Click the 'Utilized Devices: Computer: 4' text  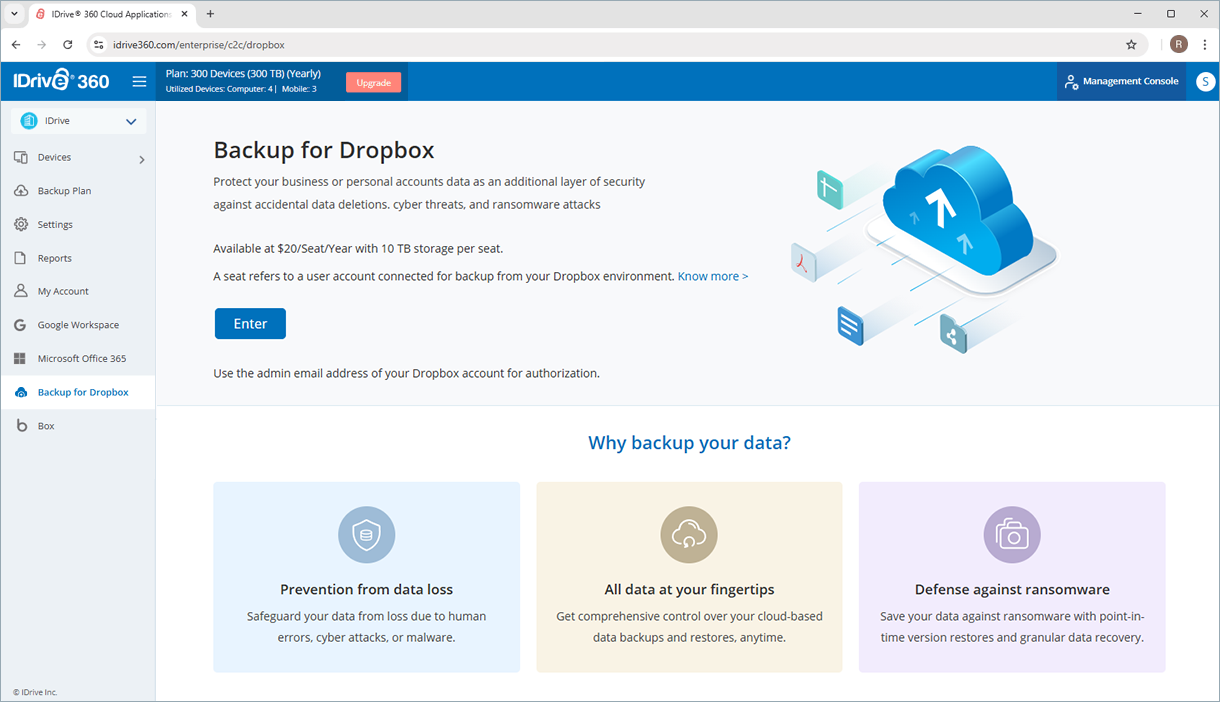tap(219, 89)
